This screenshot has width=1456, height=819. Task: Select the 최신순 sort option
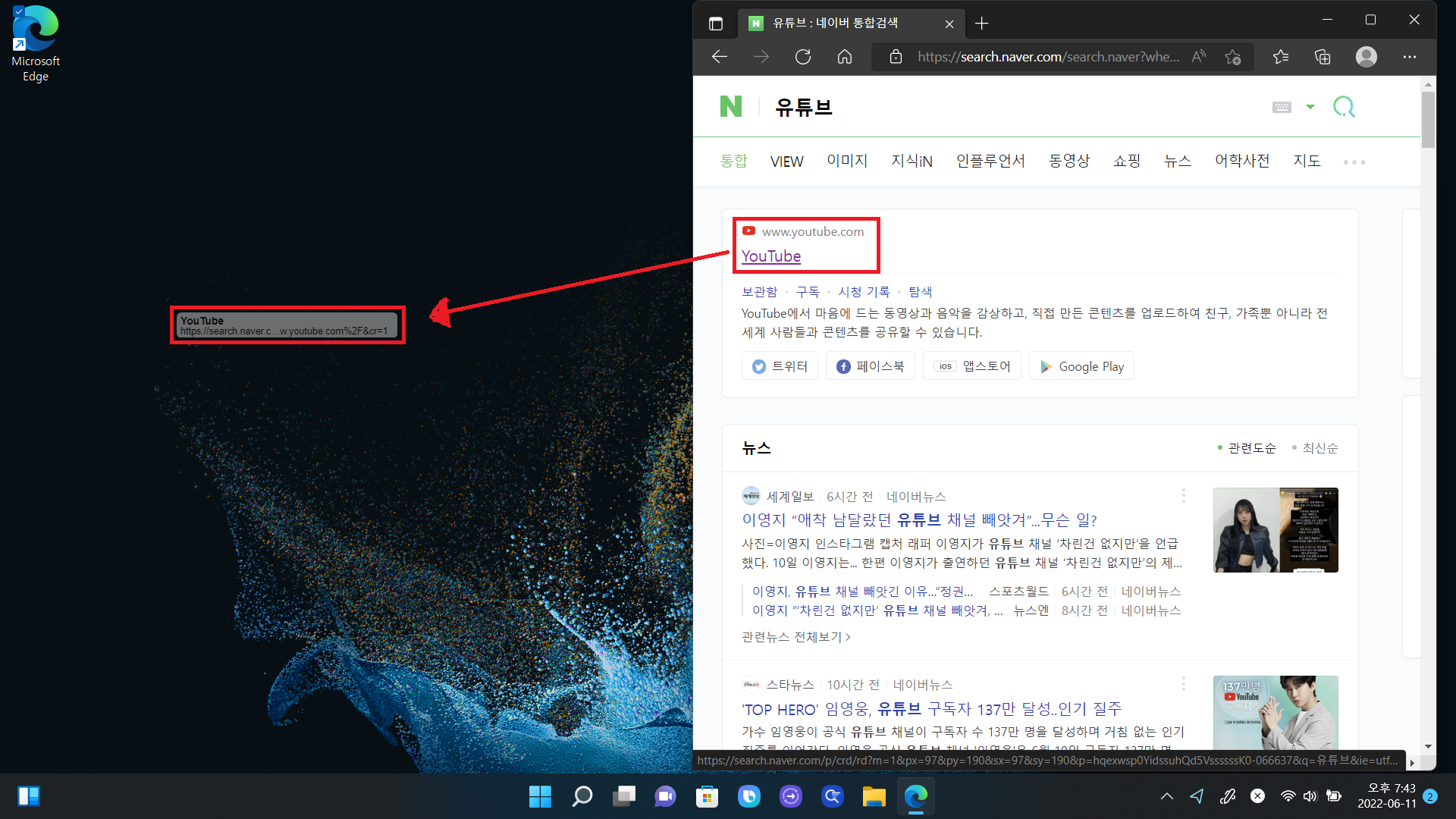1319,448
